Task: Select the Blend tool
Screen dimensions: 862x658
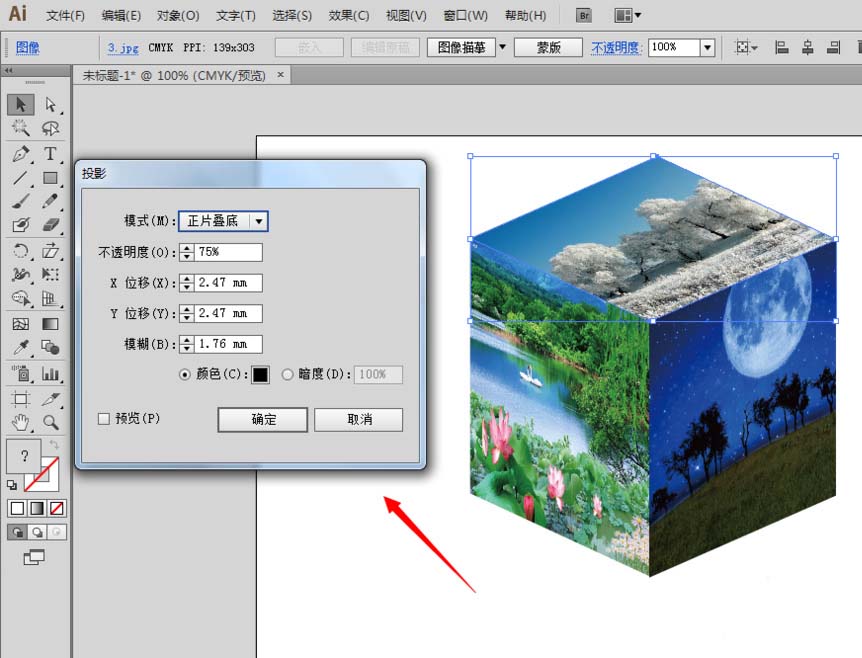Action: (51, 347)
